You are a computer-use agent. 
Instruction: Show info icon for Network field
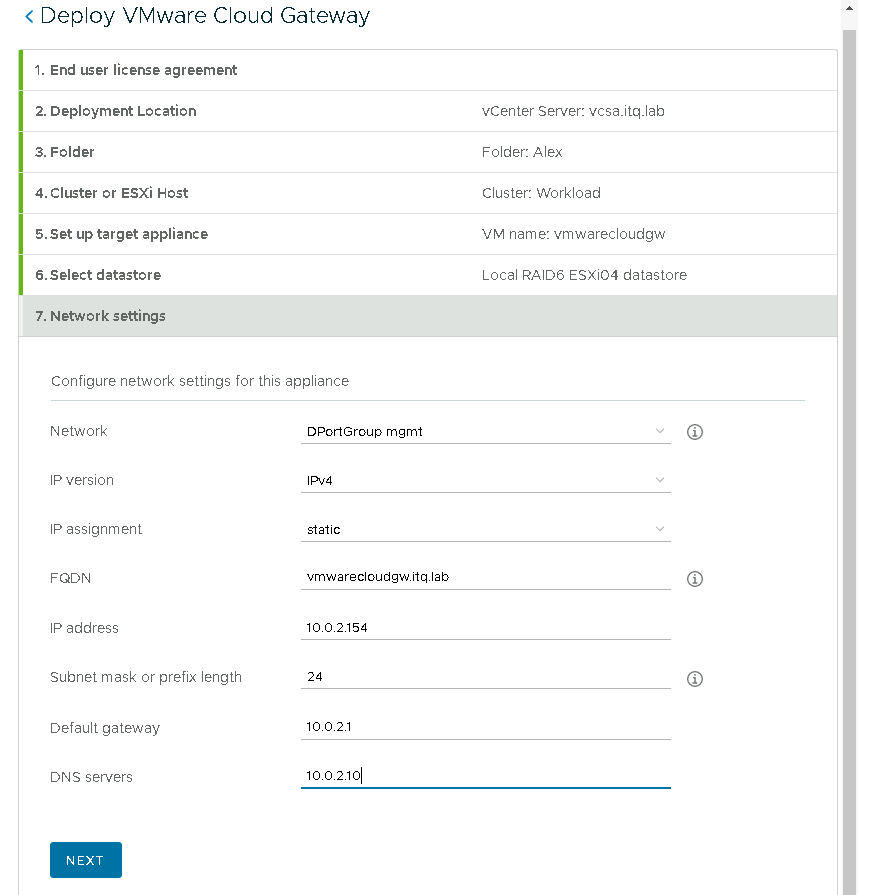[695, 432]
